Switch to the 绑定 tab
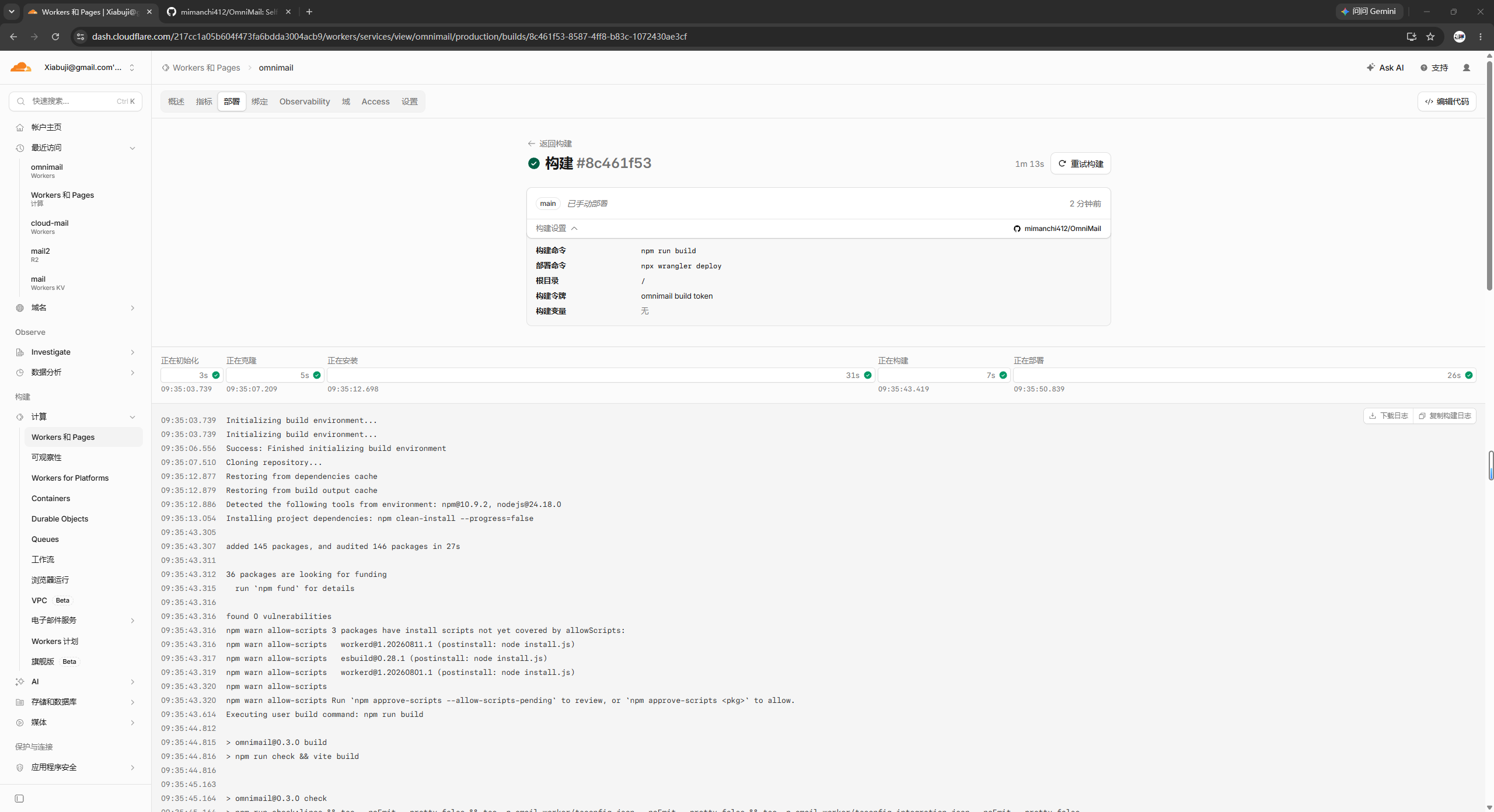 (x=260, y=101)
